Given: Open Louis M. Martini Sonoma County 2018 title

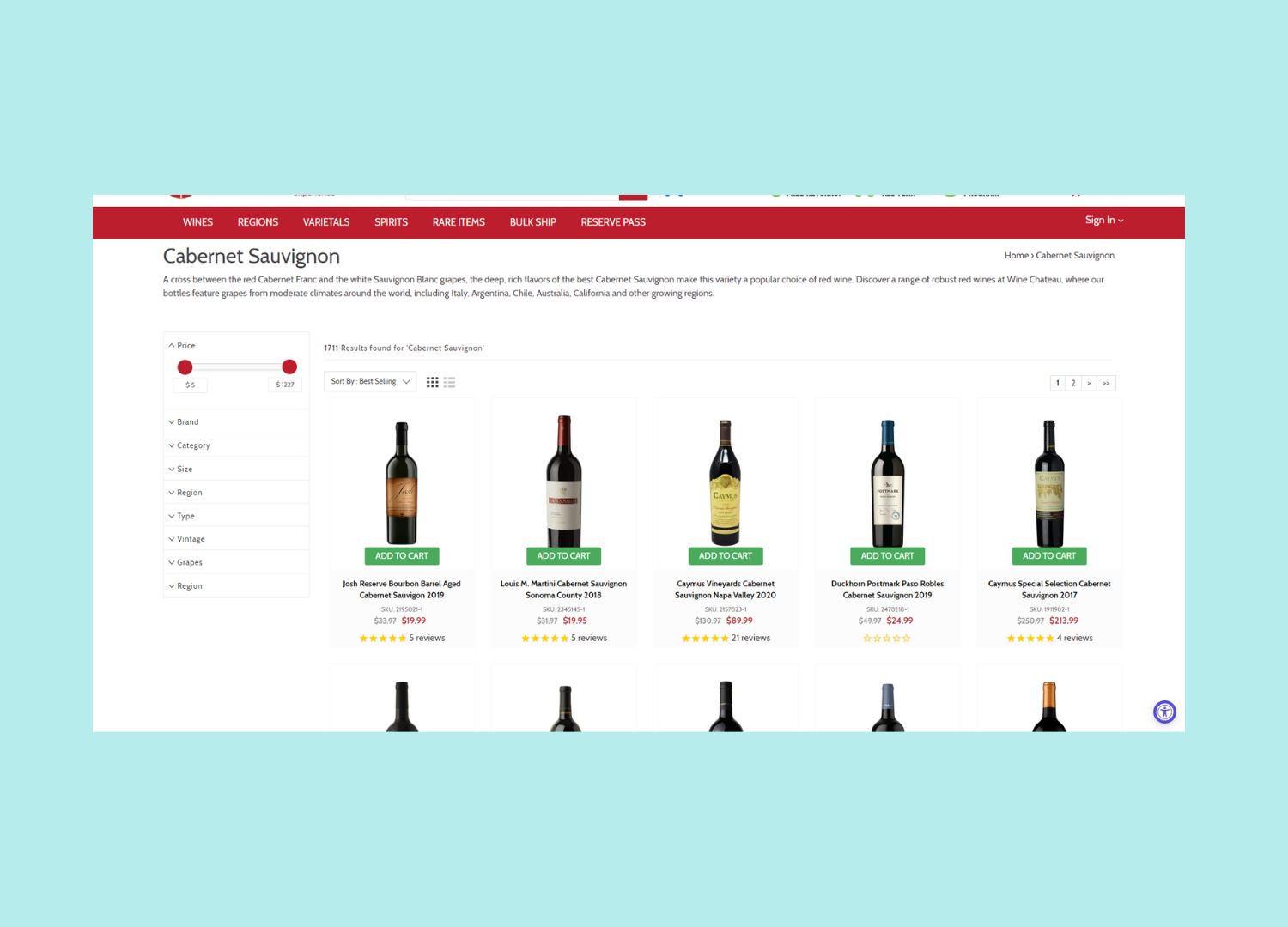Looking at the screenshot, I should click(x=563, y=590).
